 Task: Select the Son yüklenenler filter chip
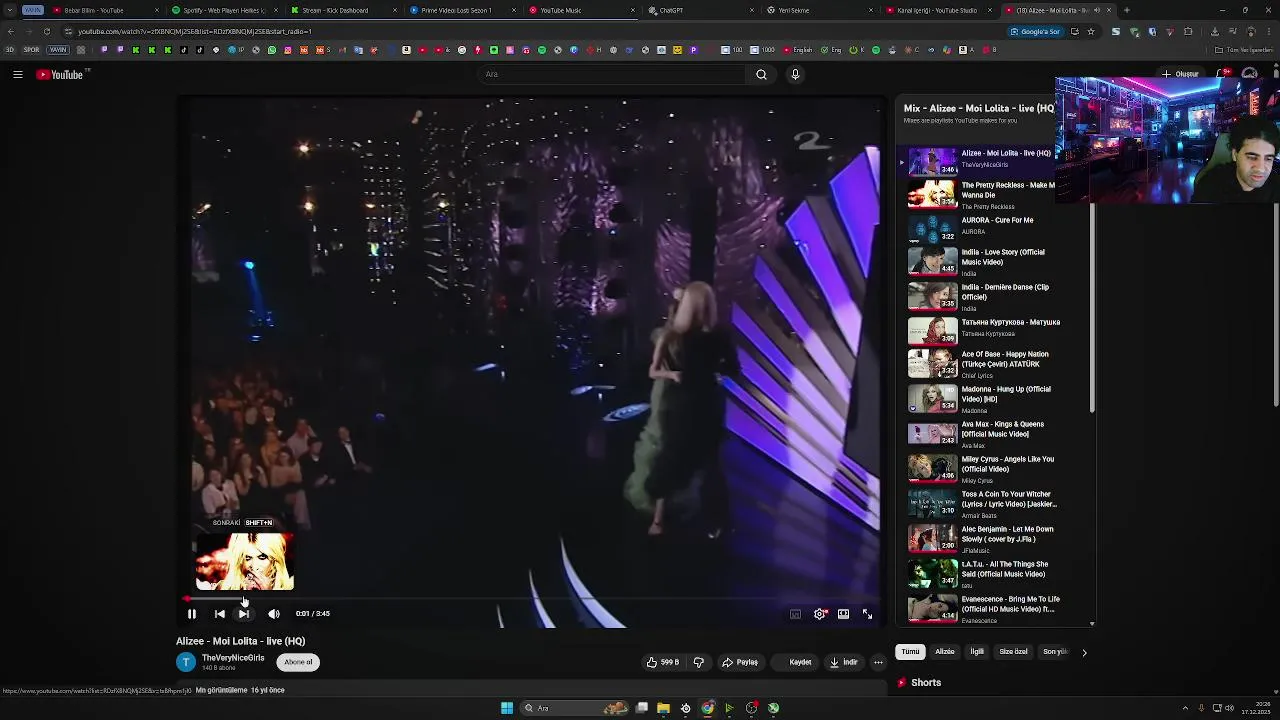click(1055, 652)
